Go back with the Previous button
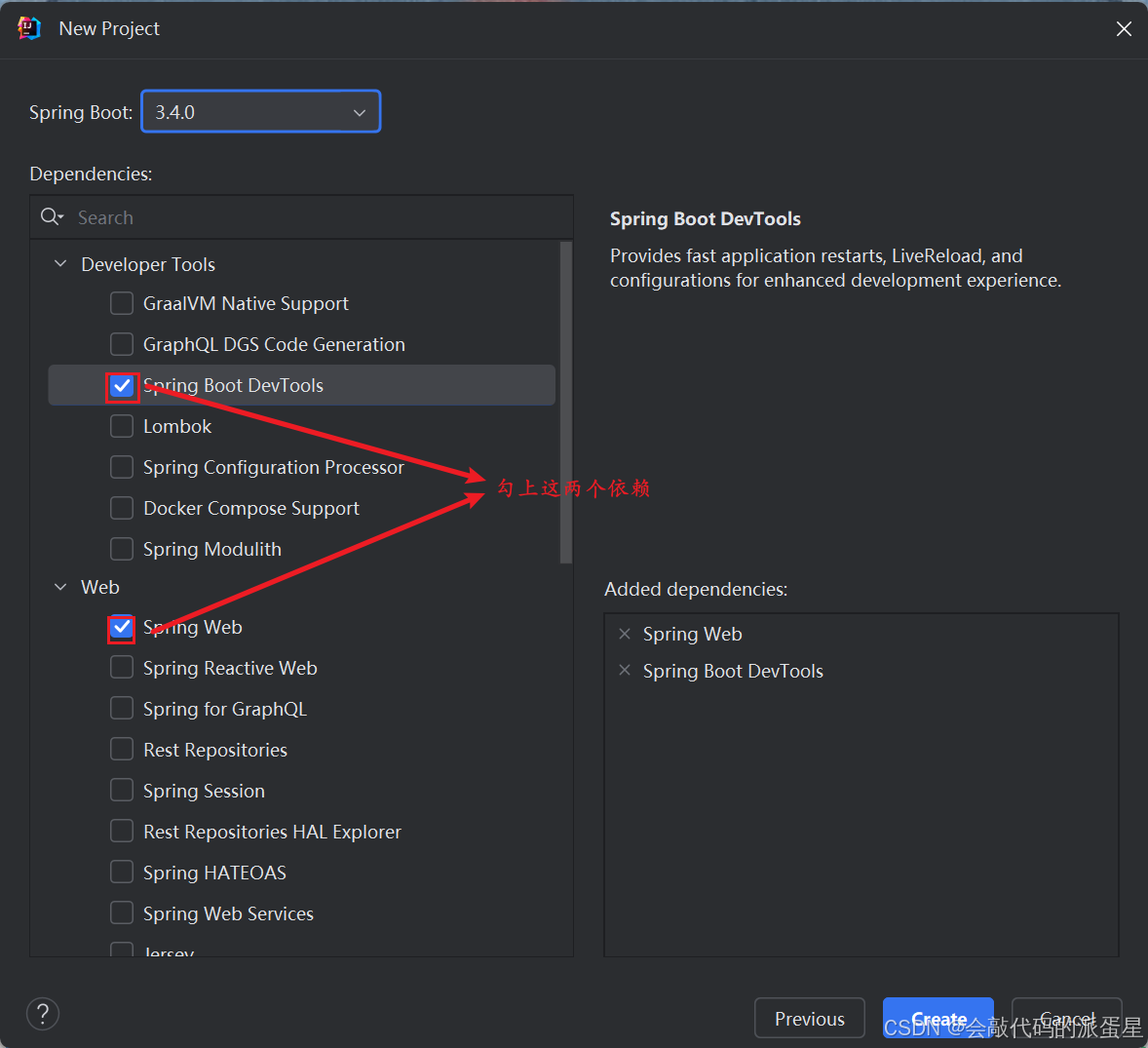The width and height of the screenshot is (1148, 1048). (810, 1019)
